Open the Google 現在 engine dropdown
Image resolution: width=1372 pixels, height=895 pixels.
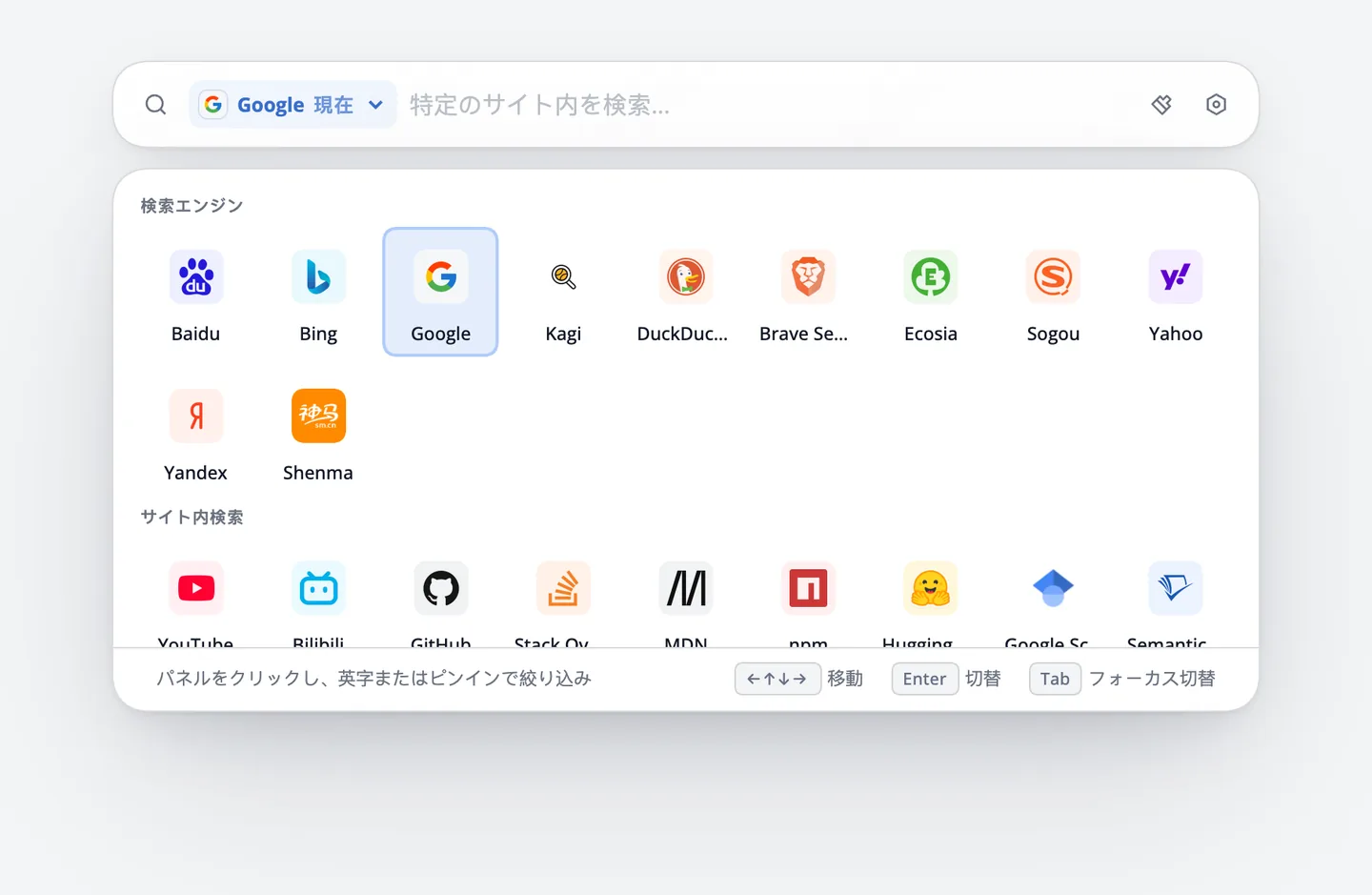(x=293, y=105)
